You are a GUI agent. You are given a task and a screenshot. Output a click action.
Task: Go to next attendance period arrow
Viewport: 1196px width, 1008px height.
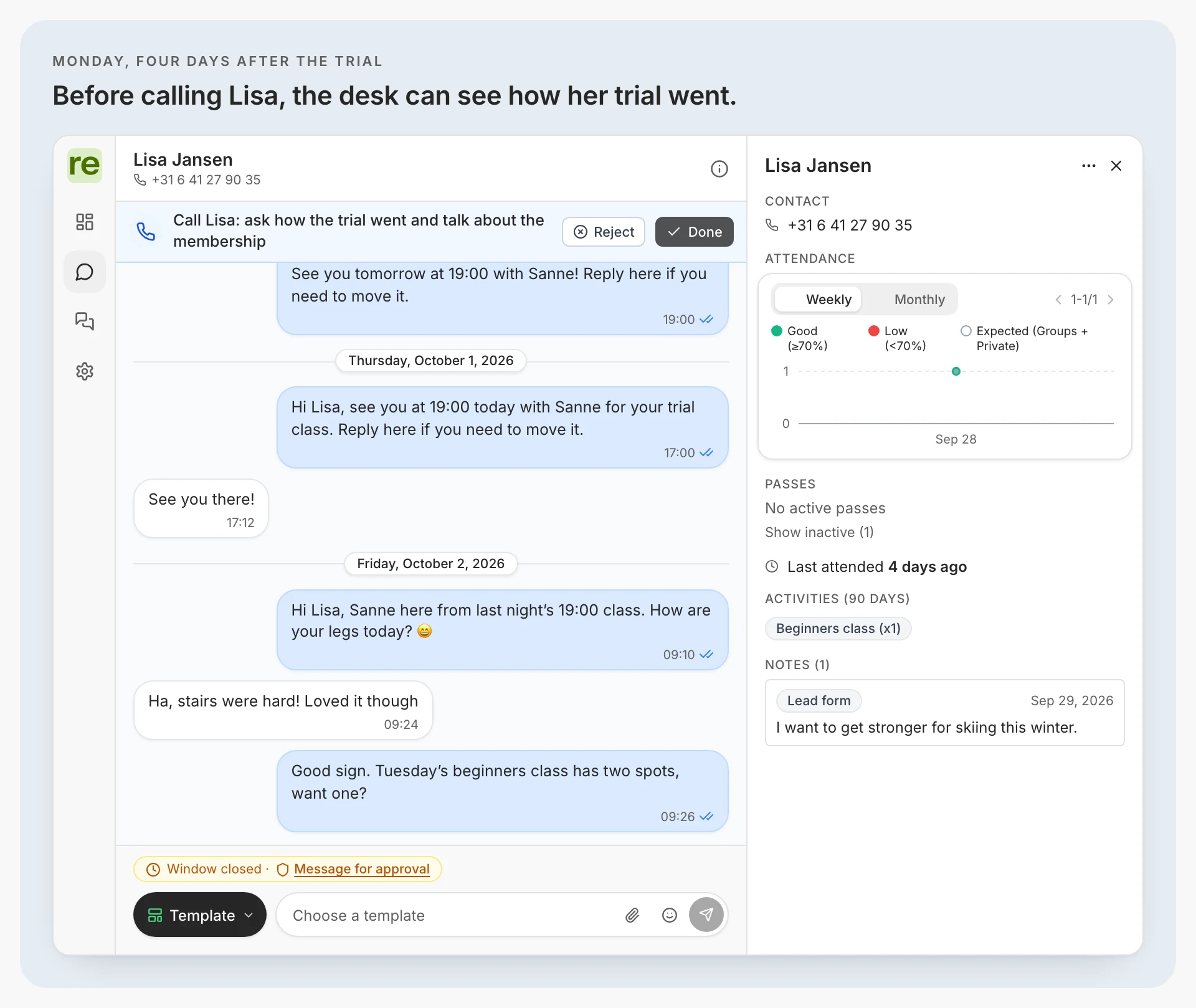[1110, 300]
